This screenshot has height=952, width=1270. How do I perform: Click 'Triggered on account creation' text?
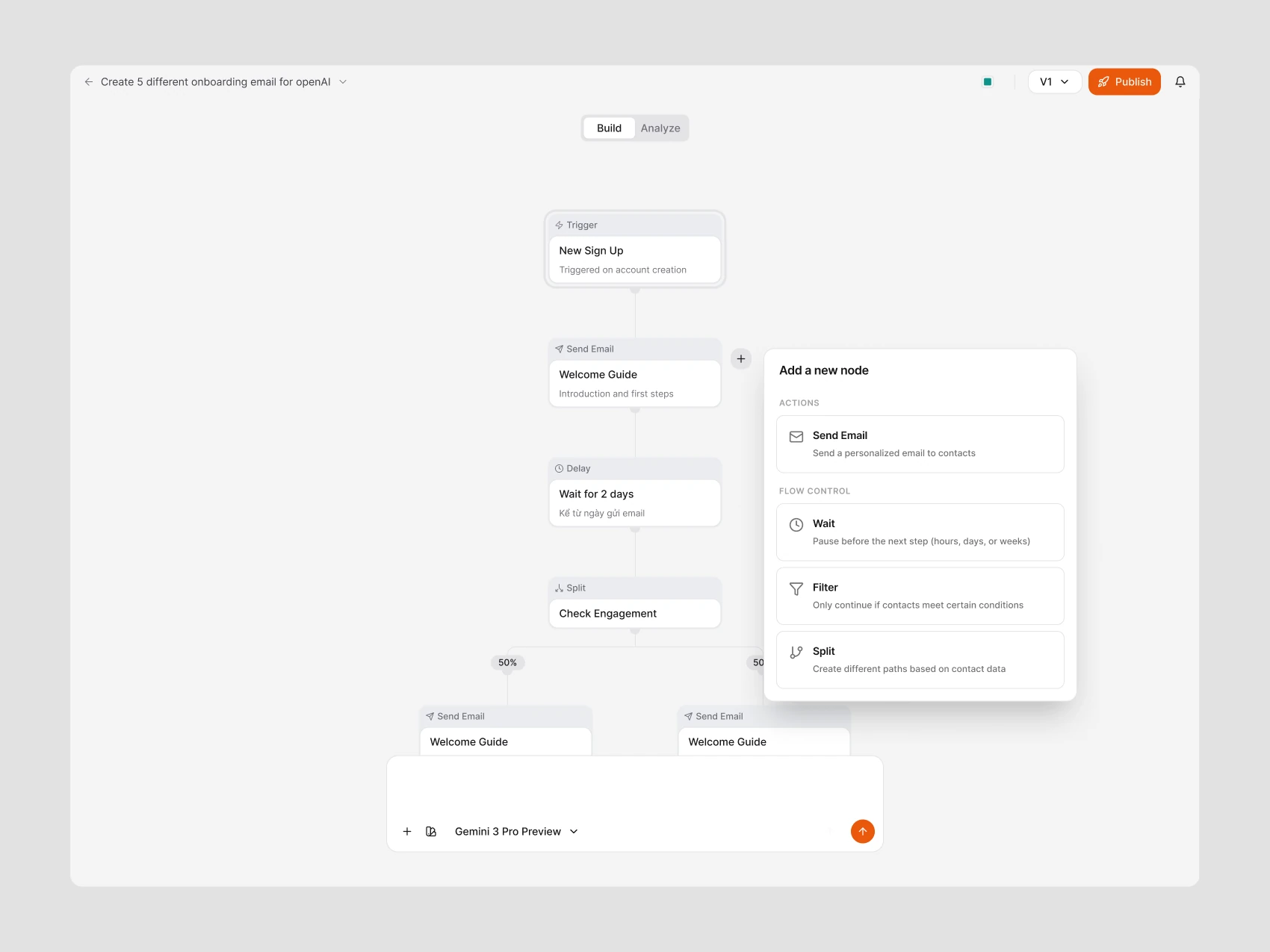click(x=623, y=270)
